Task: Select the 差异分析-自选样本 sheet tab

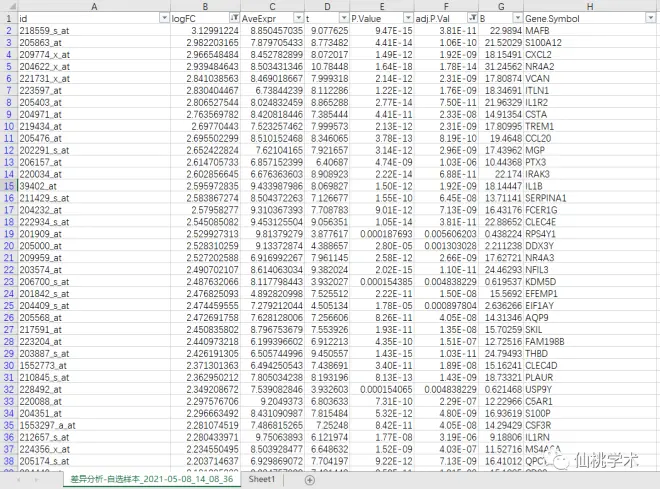Action: 152,479
